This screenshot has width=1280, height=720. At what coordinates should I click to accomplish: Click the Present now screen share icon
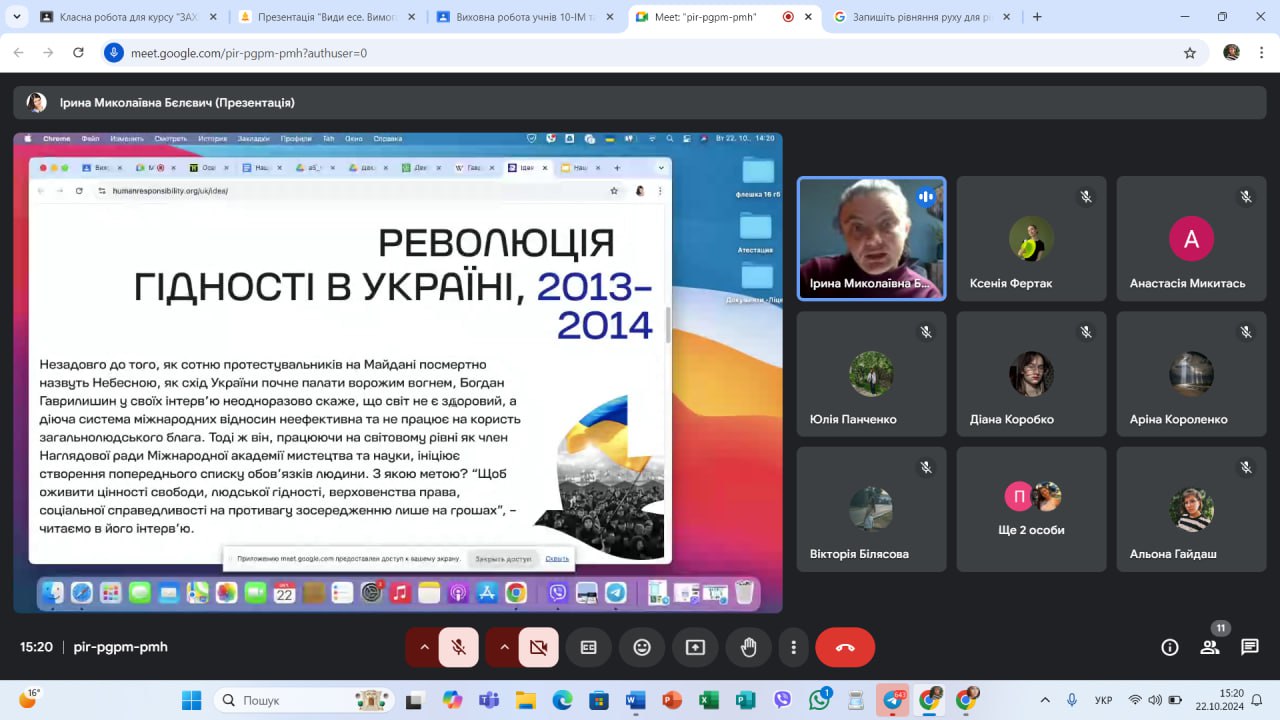point(695,647)
